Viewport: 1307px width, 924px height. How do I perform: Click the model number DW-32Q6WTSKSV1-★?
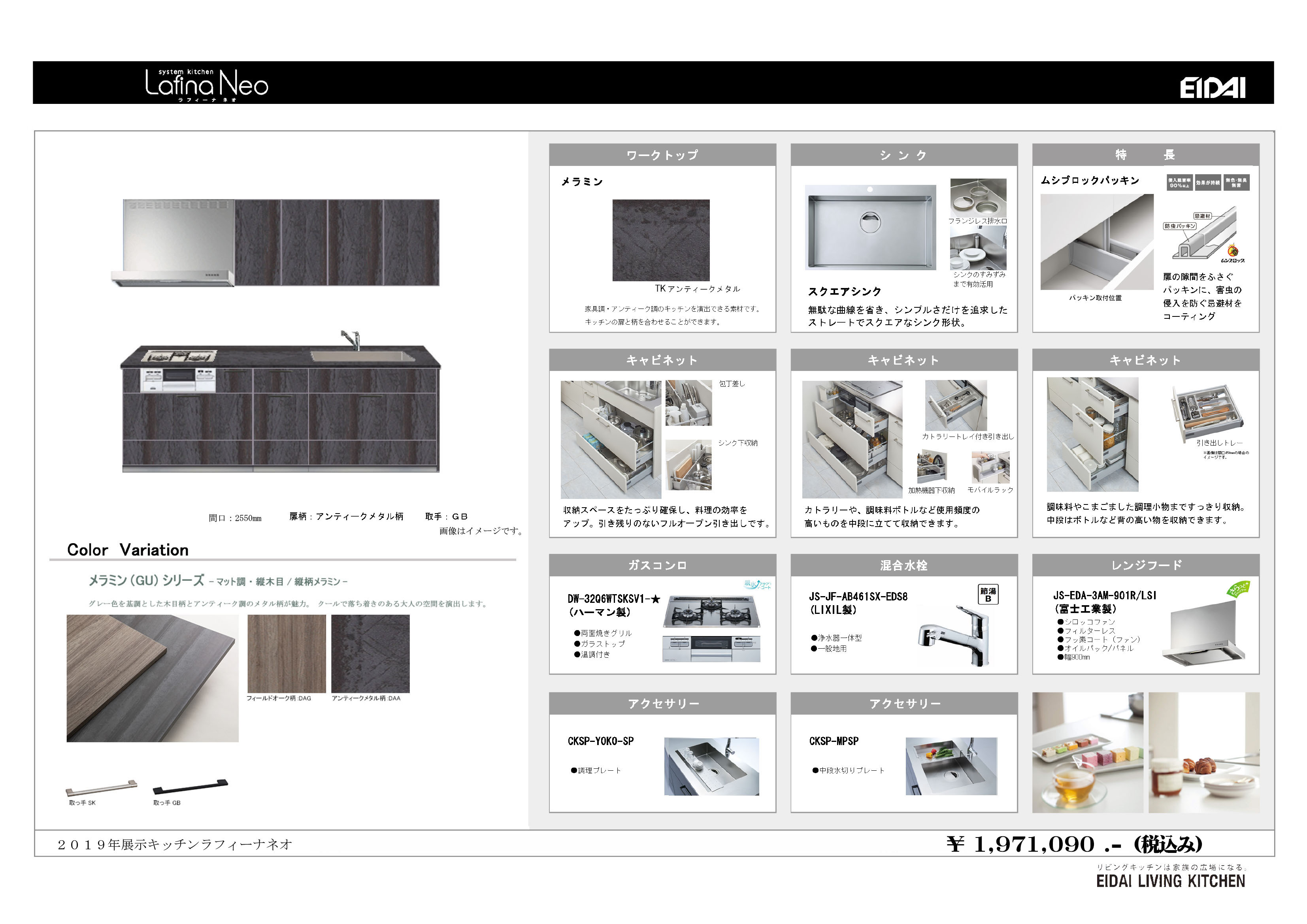point(614,598)
